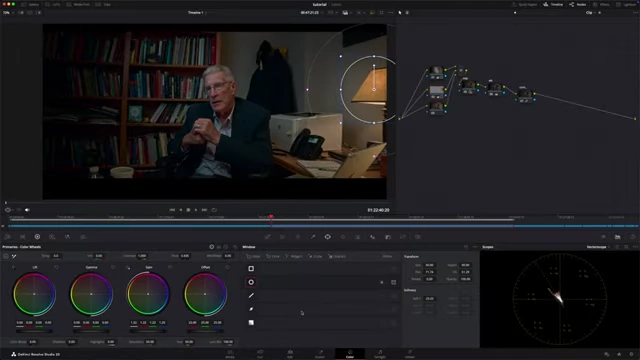This screenshot has width=640, height=360.
Task: Click the Quick Export button
Action: point(525,4)
